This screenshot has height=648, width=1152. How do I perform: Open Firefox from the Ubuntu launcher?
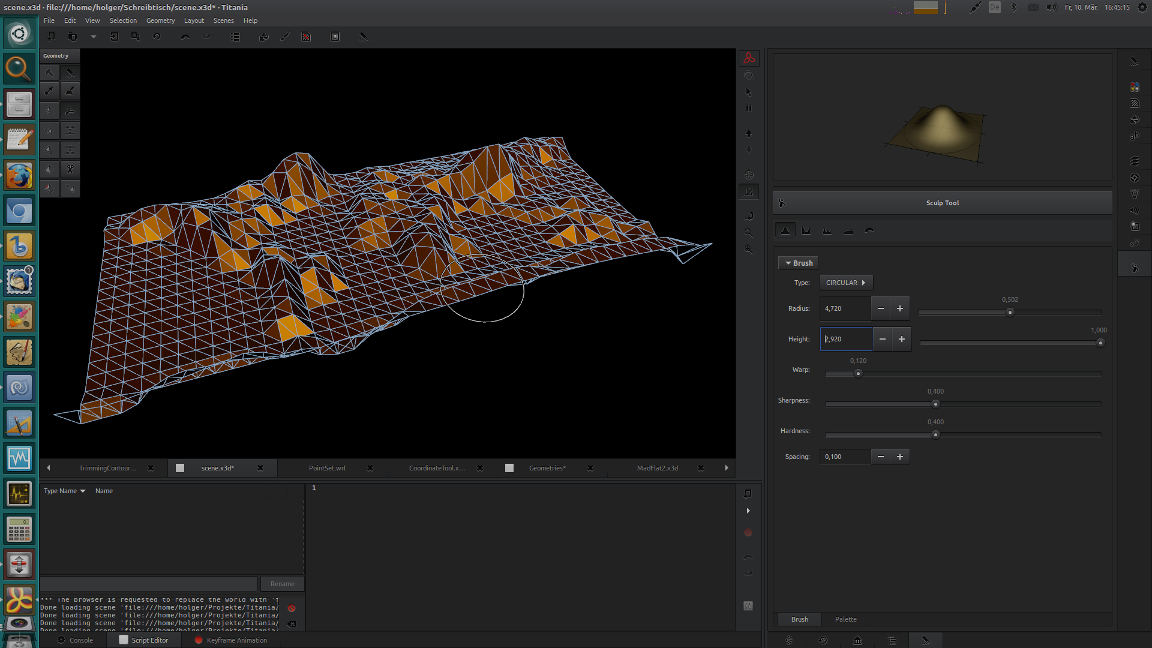click(19, 176)
